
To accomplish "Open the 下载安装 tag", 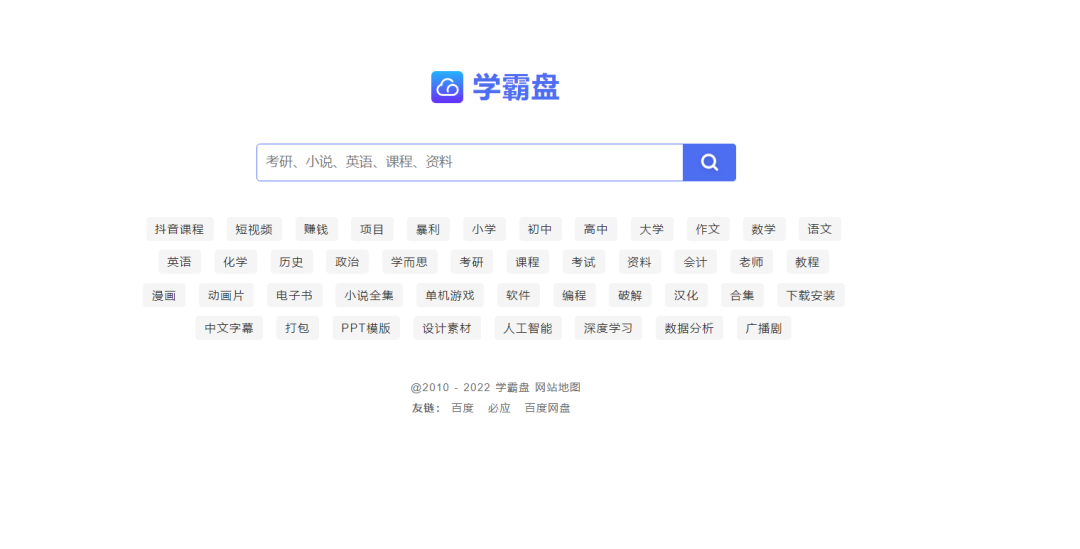I will click(811, 296).
